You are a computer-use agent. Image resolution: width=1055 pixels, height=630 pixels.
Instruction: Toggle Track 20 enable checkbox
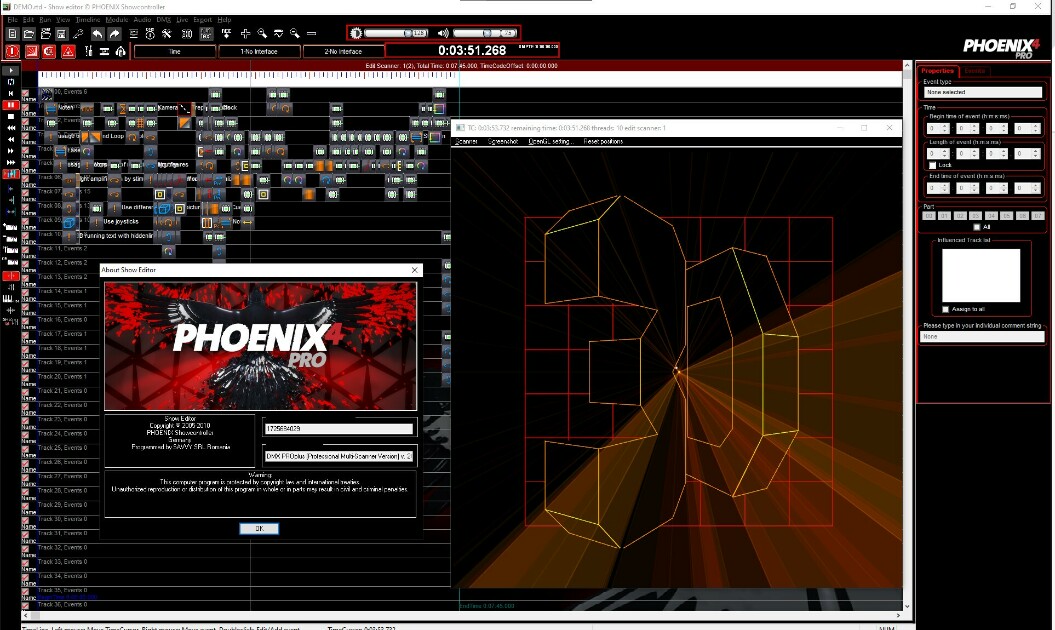pos(26,378)
